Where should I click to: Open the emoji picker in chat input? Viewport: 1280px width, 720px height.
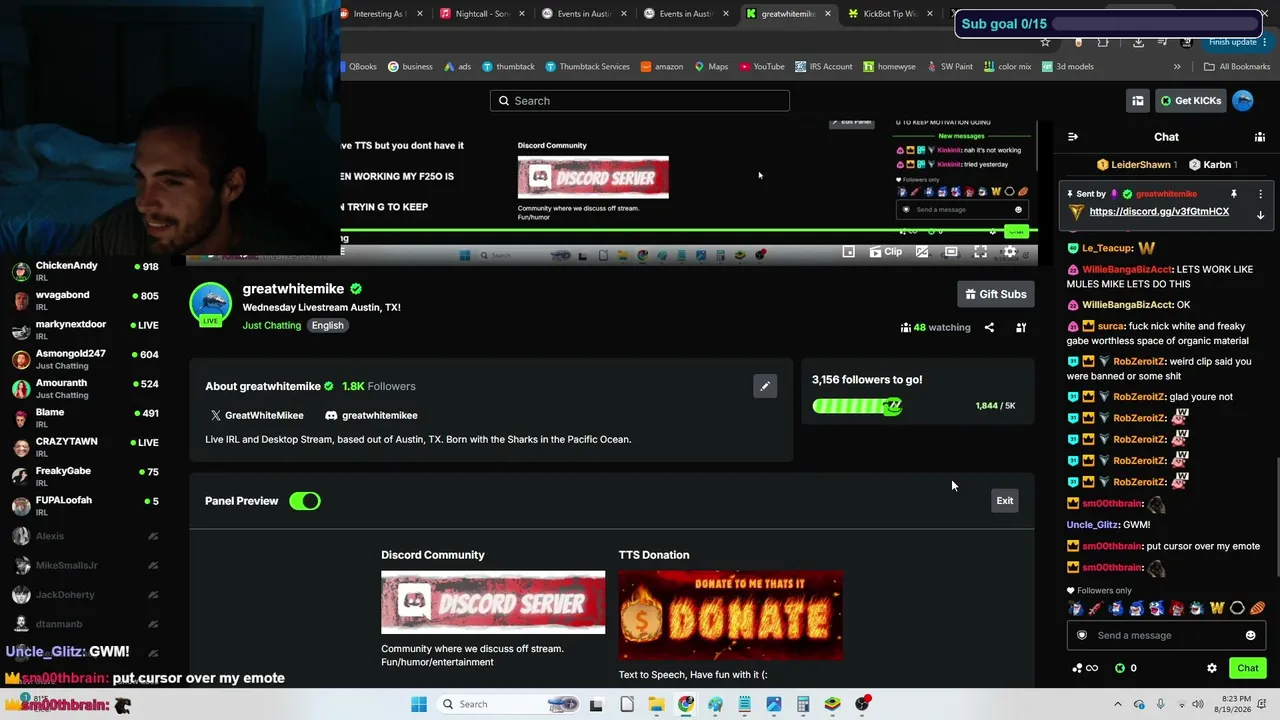click(1250, 635)
